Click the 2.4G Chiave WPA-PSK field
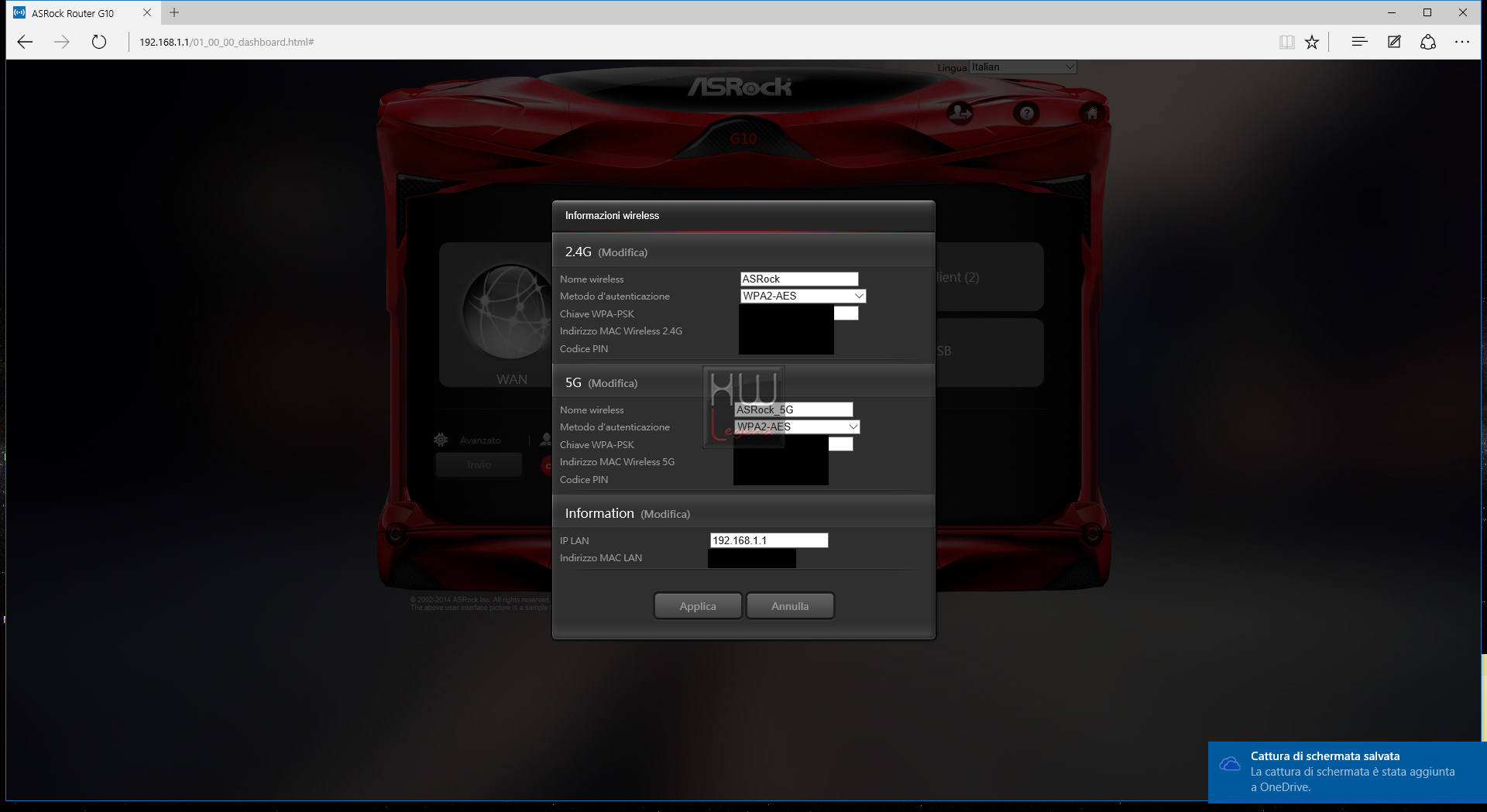 pyautogui.click(x=799, y=313)
